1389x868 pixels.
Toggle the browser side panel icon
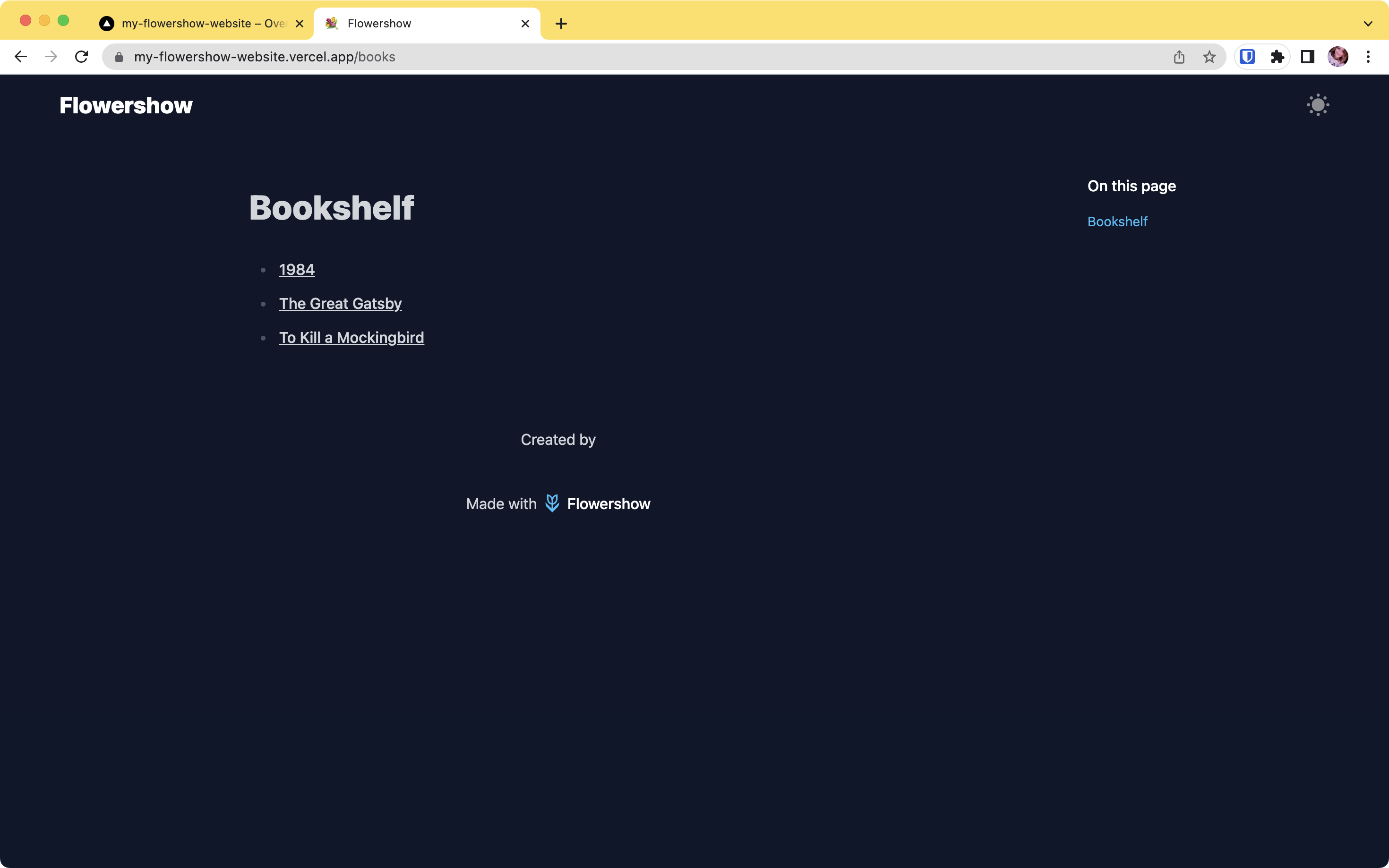click(x=1307, y=57)
